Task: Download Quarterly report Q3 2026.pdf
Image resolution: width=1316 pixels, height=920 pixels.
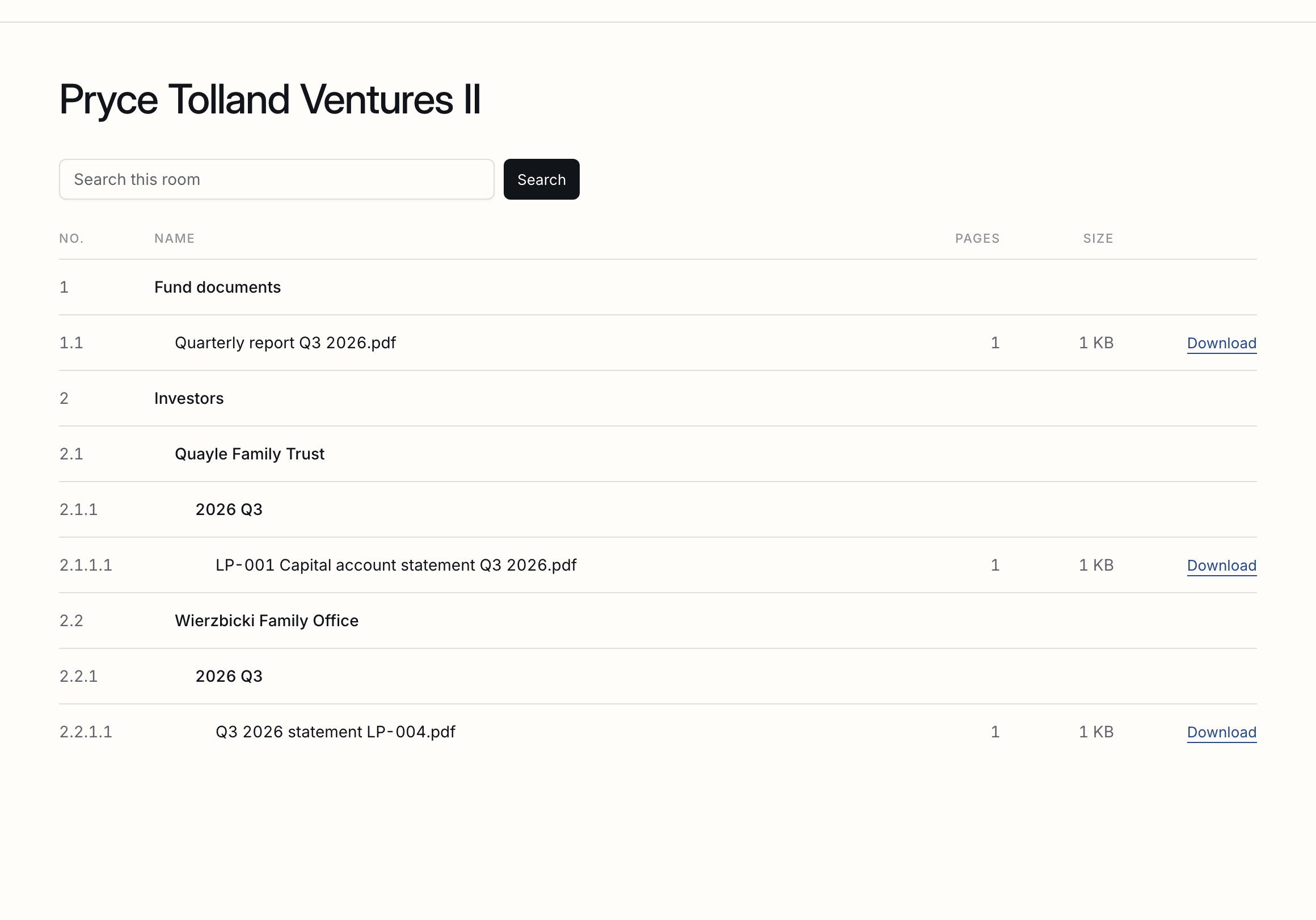Action: point(1221,343)
